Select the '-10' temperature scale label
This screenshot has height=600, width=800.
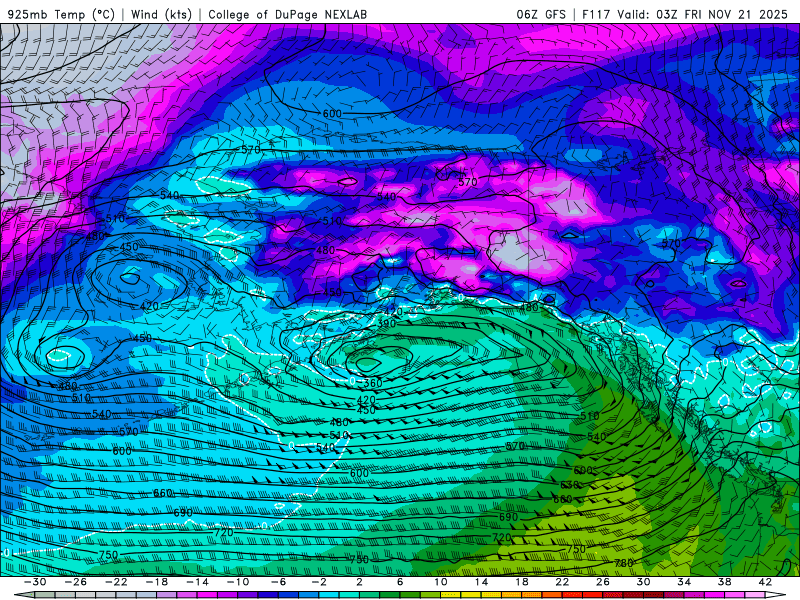[x=238, y=582]
